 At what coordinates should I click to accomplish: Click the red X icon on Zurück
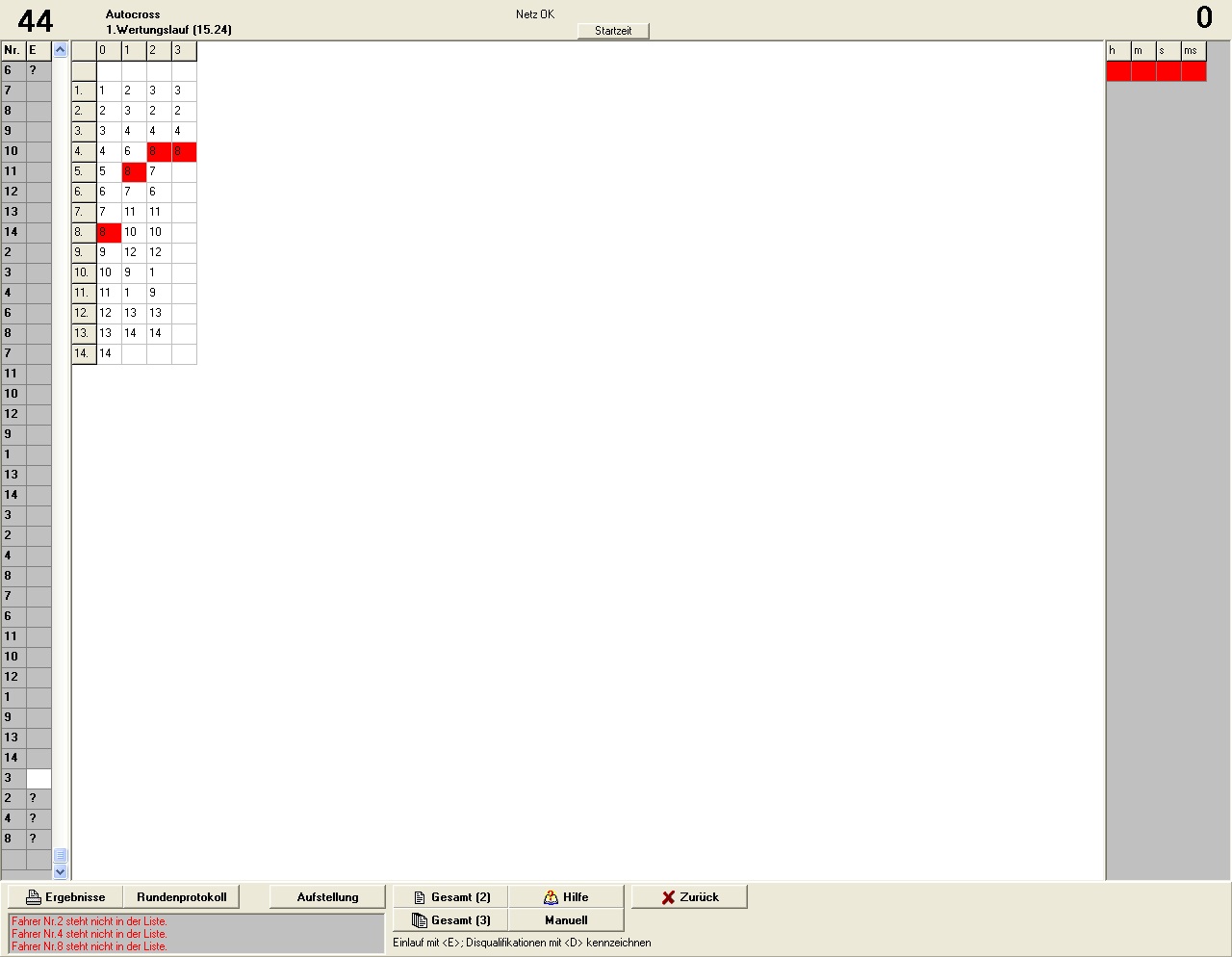668,897
